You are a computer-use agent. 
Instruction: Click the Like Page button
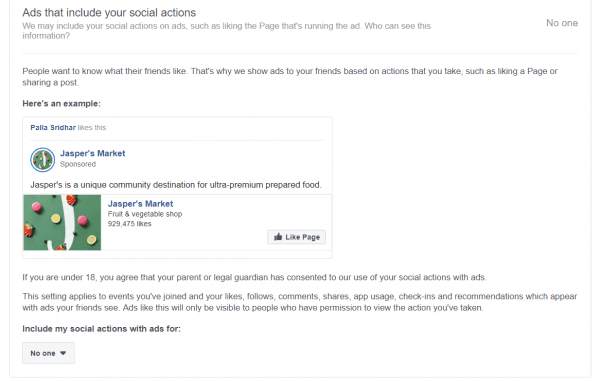click(297, 237)
